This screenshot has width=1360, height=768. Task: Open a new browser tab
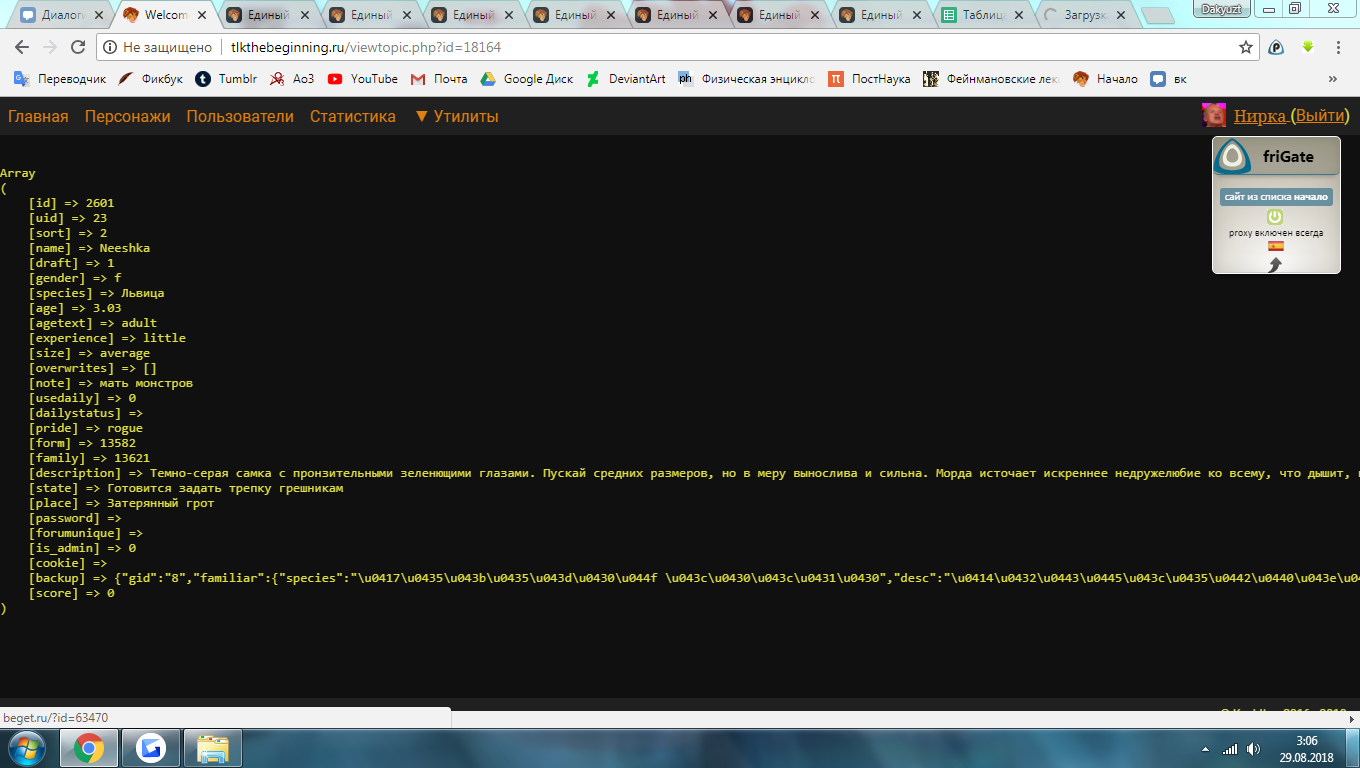pos(1157,16)
